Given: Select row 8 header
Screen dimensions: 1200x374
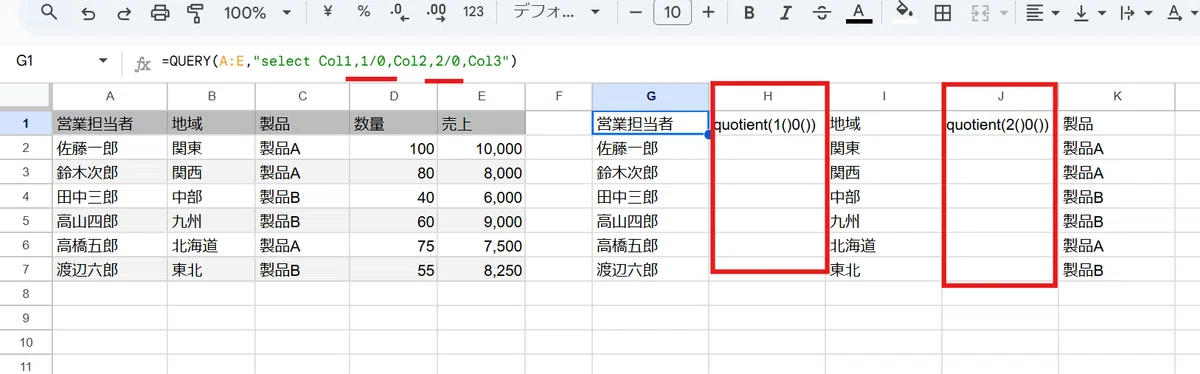Looking at the screenshot, I should [x=25, y=293].
